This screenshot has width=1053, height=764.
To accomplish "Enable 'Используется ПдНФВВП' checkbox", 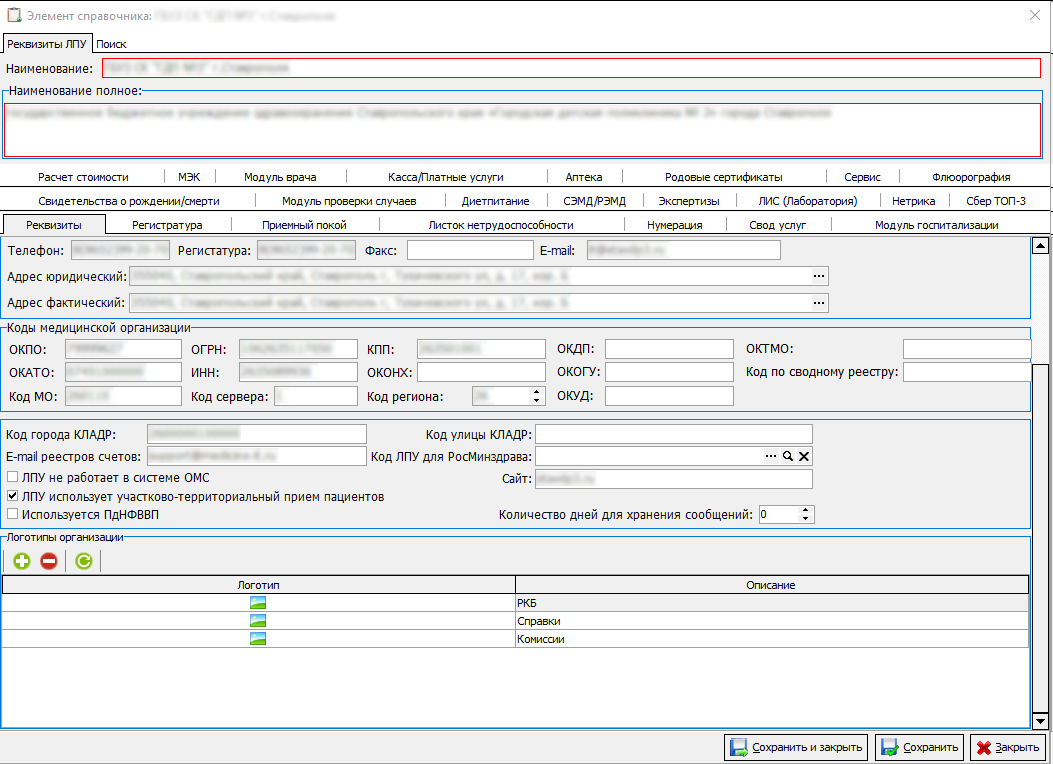I will 12,514.
